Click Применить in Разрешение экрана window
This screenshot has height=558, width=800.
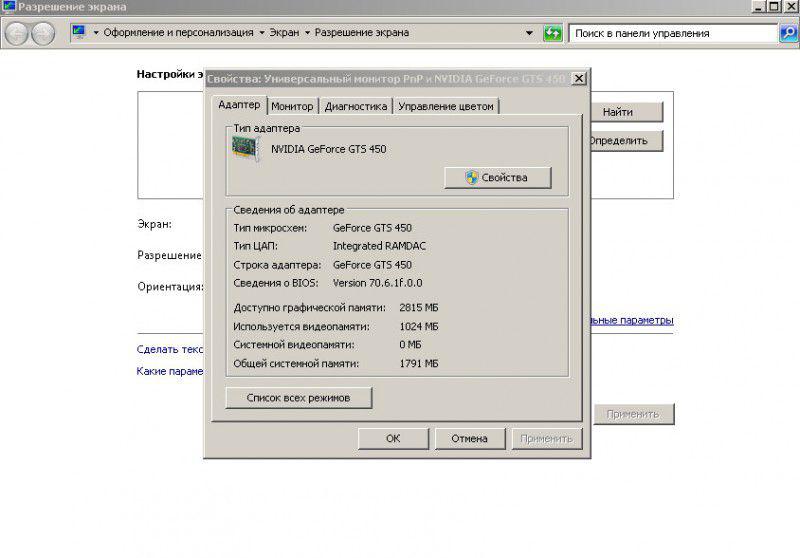tap(634, 414)
